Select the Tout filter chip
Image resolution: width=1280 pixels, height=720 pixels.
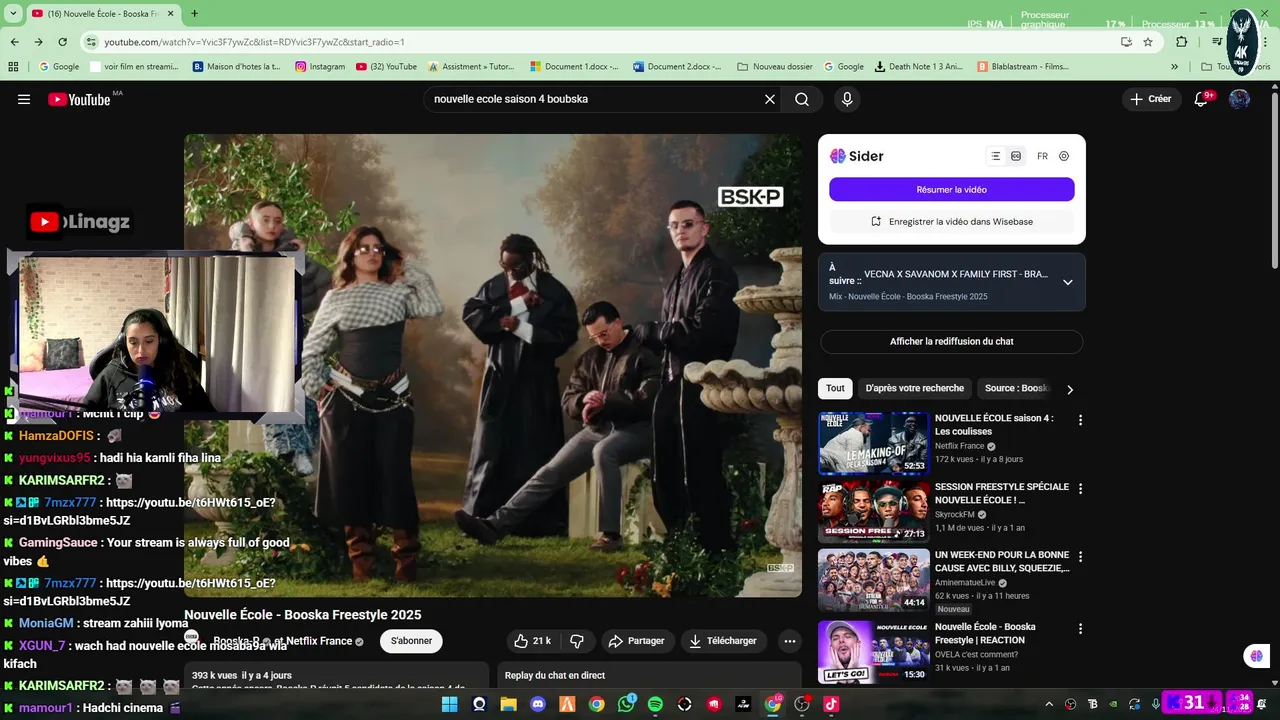click(835, 388)
